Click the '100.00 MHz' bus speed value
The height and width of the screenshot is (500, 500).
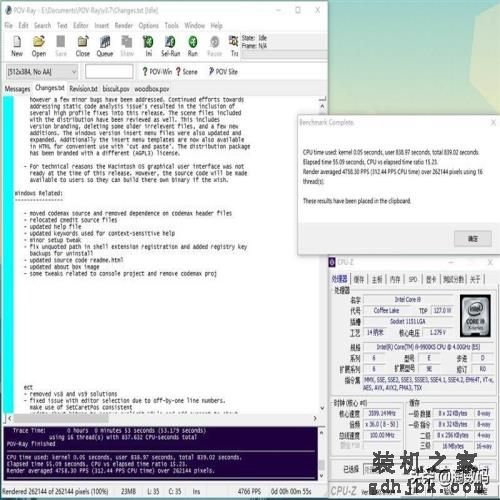click(x=382, y=436)
